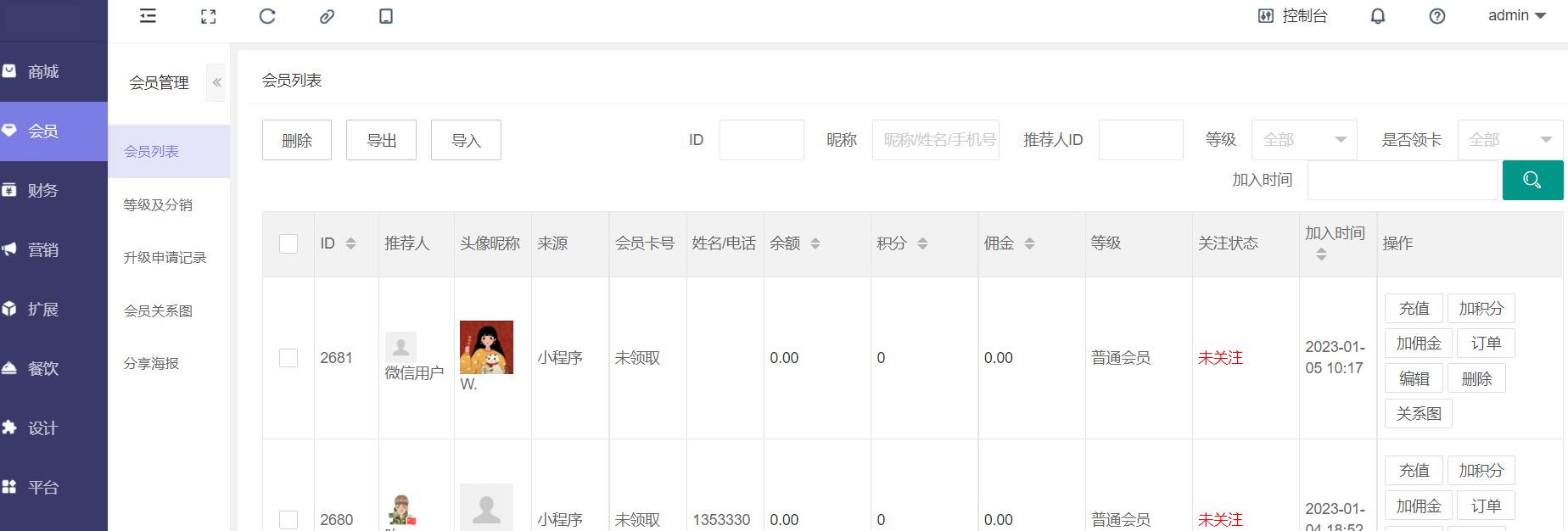This screenshot has width=1568, height=531.
Task: Sort the table by 余额 column
Action: 815,243
